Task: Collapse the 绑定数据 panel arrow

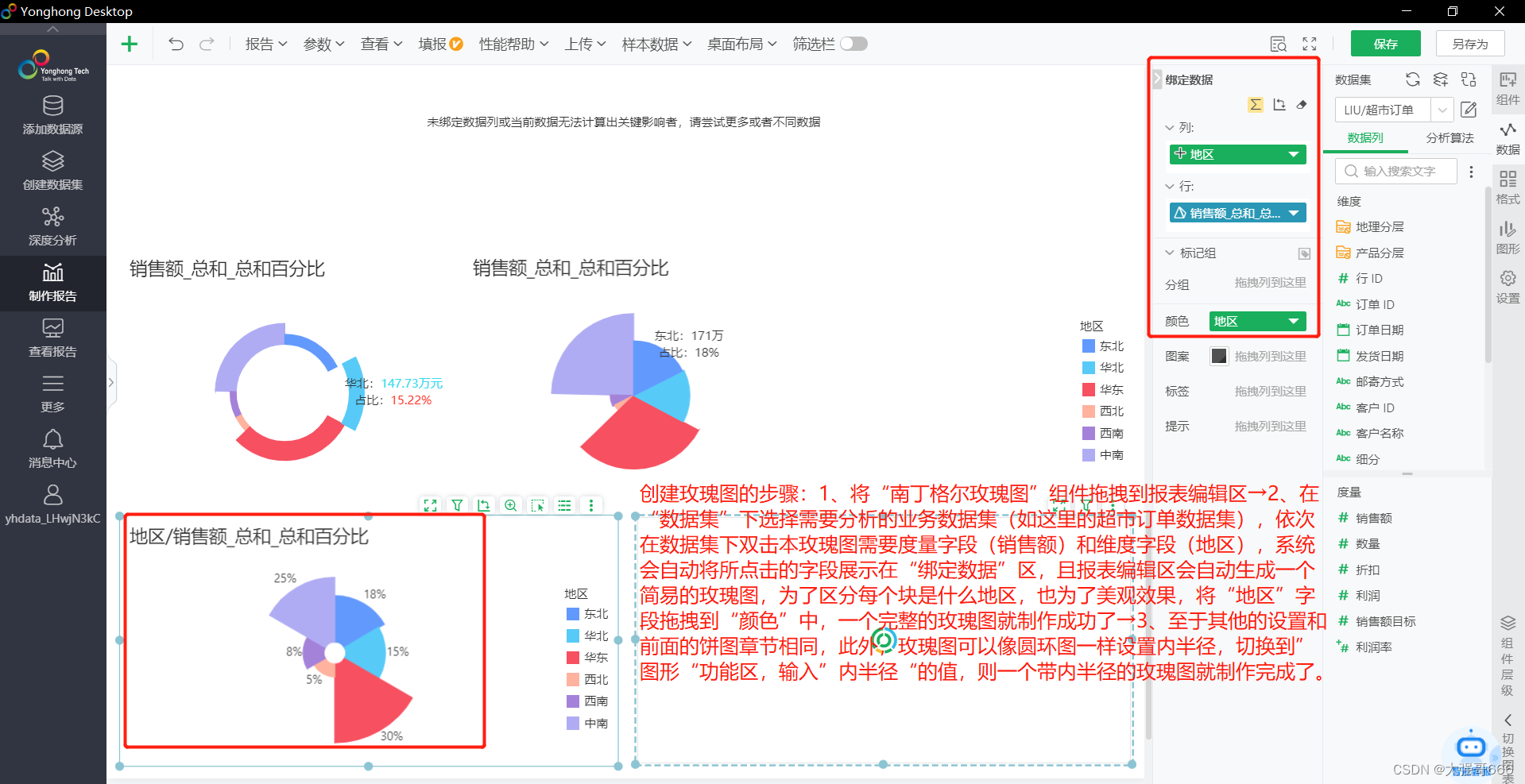Action: [x=1157, y=79]
